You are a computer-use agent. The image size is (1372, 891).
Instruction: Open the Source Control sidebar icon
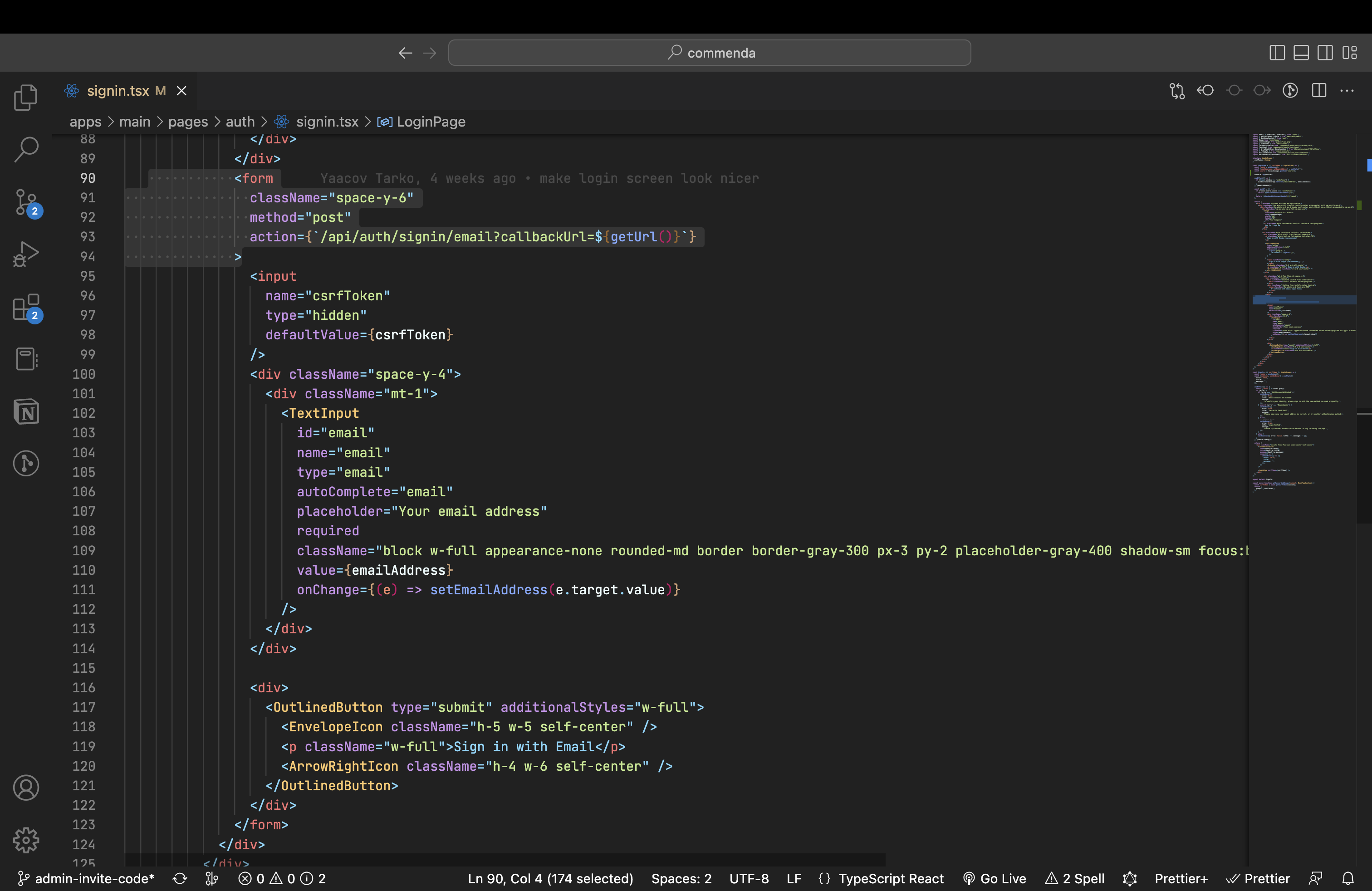(x=26, y=202)
